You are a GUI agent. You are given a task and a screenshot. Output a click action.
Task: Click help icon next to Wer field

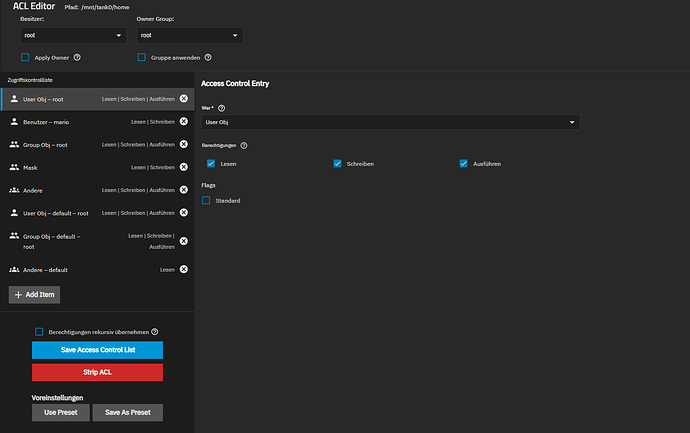(x=222, y=107)
